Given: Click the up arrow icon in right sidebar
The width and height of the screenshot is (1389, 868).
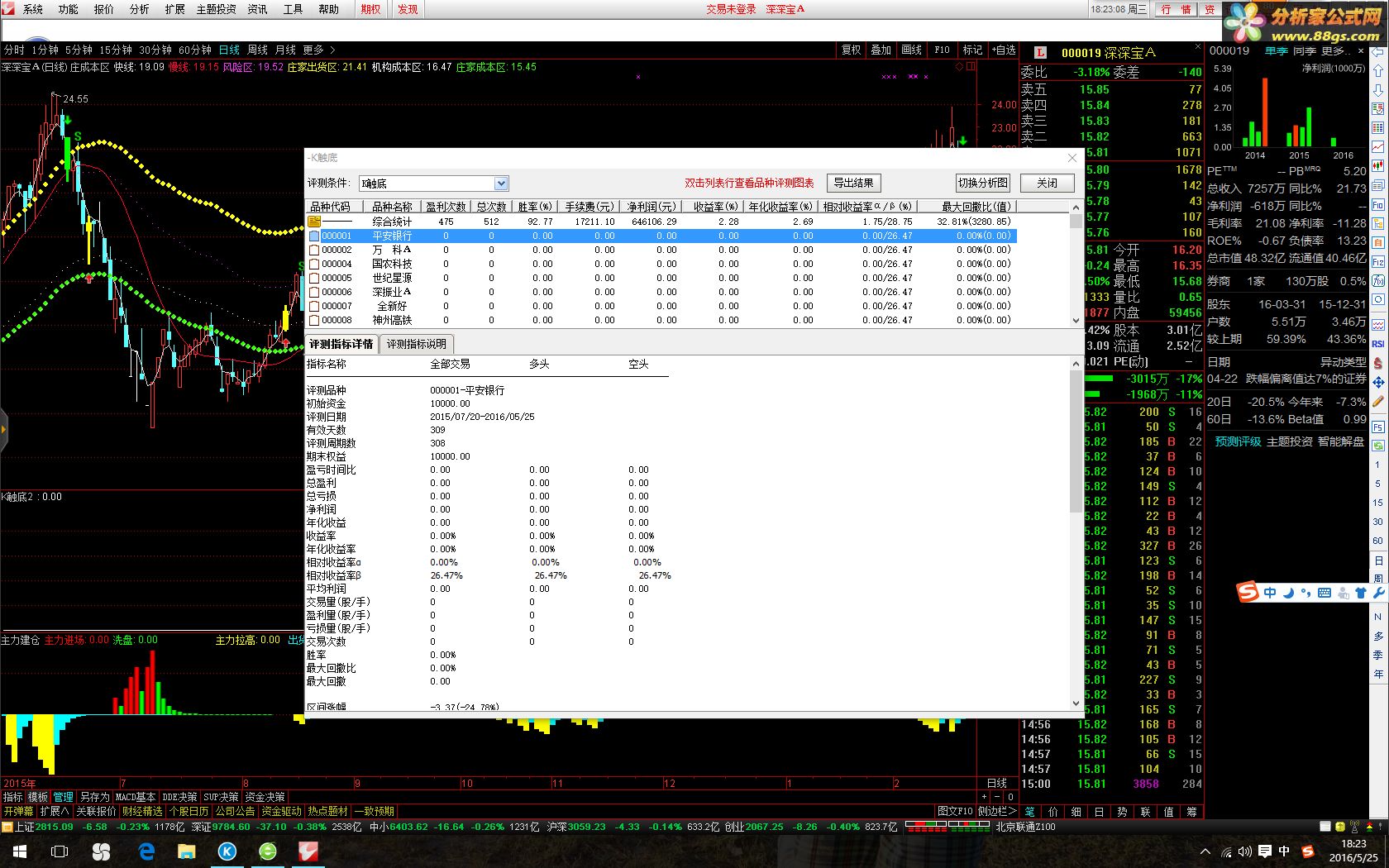Looking at the screenshot, I should pos(1378,70).
